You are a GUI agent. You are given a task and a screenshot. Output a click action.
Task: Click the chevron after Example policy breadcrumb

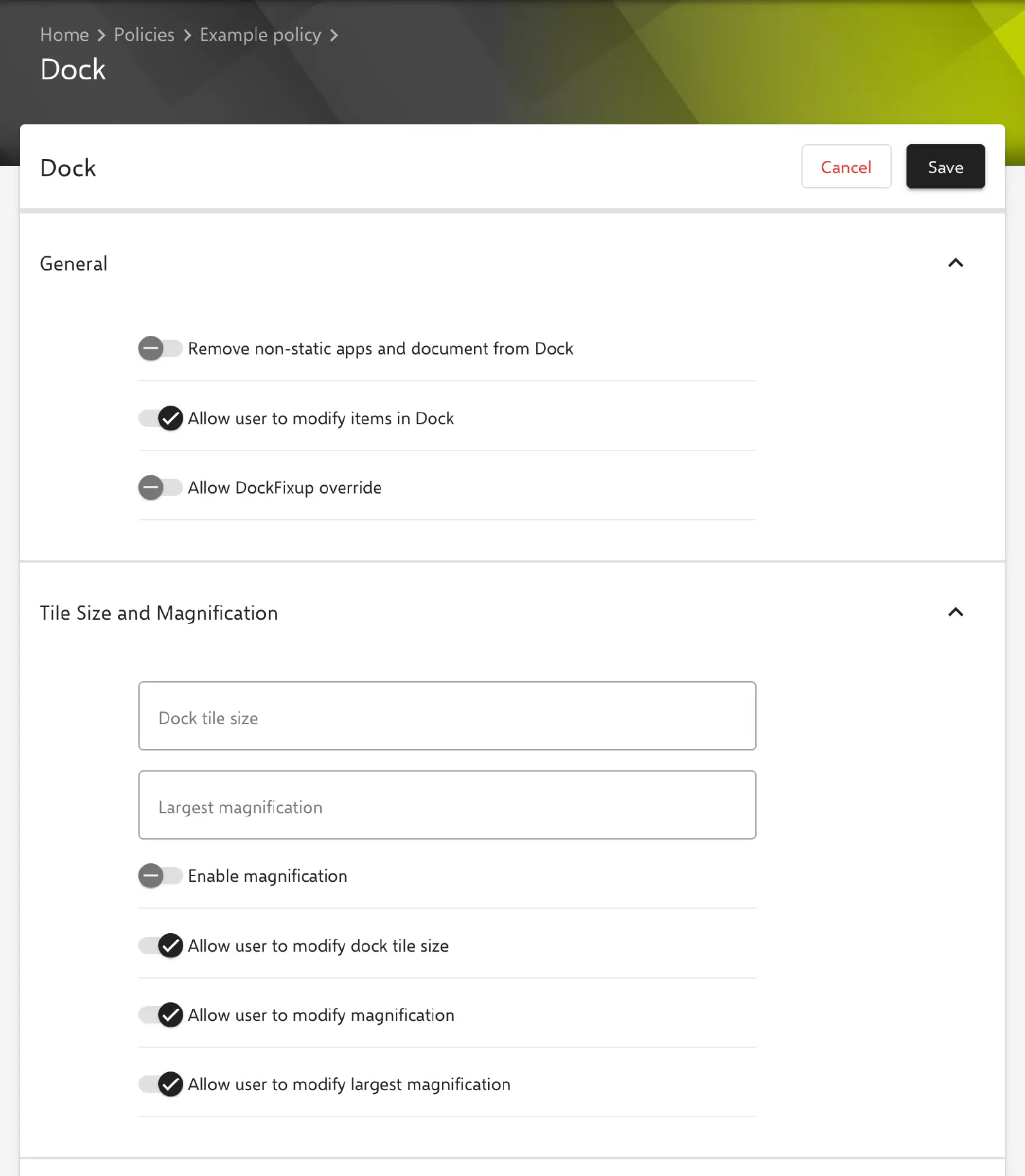point(334,35)
